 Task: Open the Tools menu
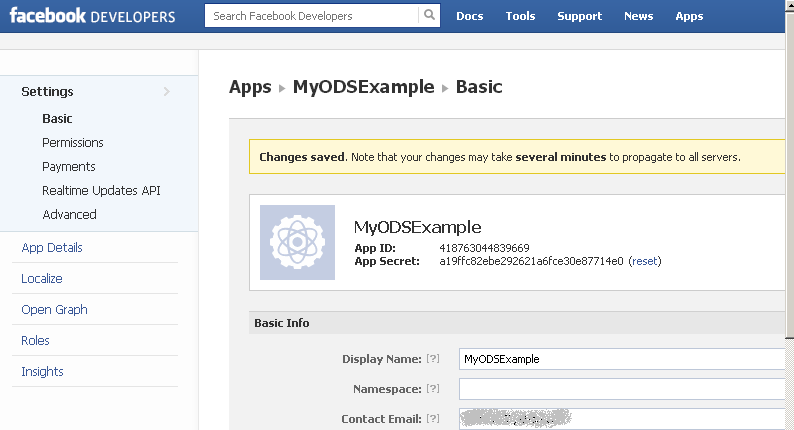tap(520, 16)
